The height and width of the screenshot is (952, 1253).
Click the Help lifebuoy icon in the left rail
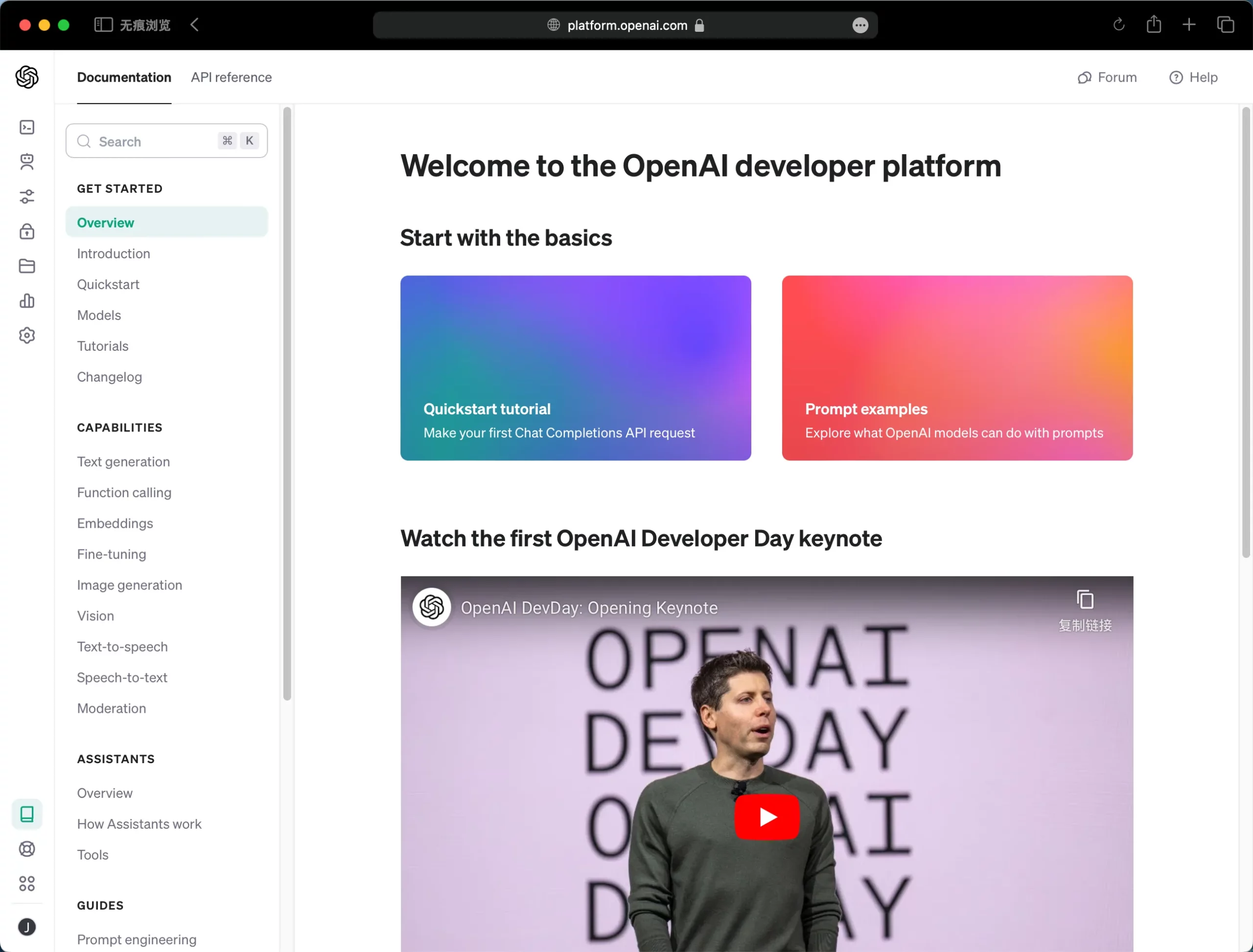26,849
